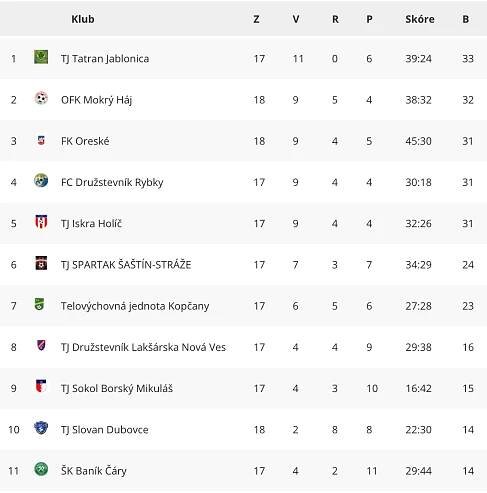Select the Klub column header

pyautogui.click(x=83, y=19)
